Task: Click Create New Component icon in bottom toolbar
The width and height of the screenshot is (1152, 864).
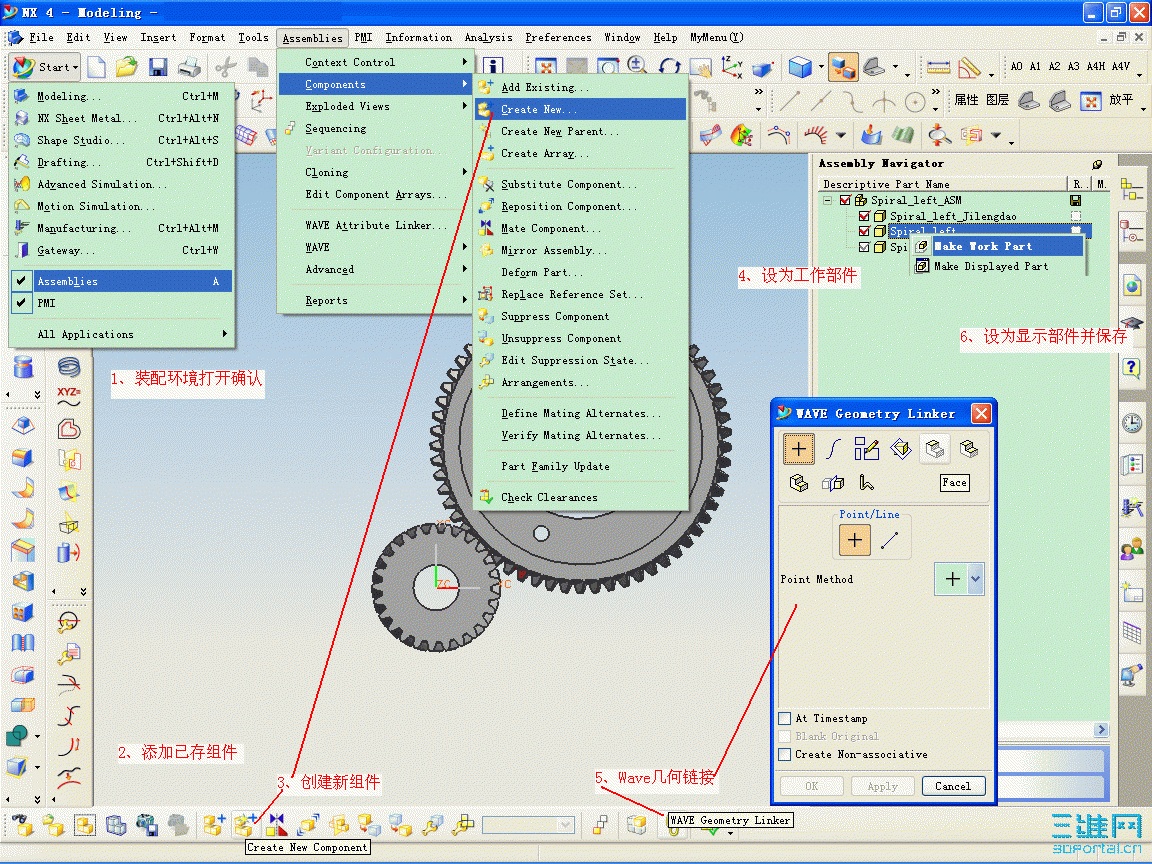Action: click(x=245, y=824)
